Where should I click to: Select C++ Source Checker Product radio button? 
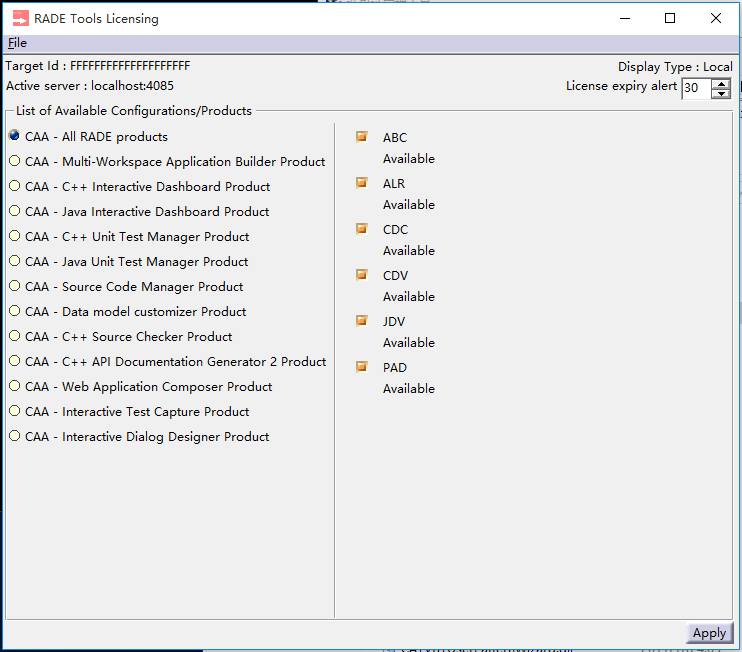(15, 336)
